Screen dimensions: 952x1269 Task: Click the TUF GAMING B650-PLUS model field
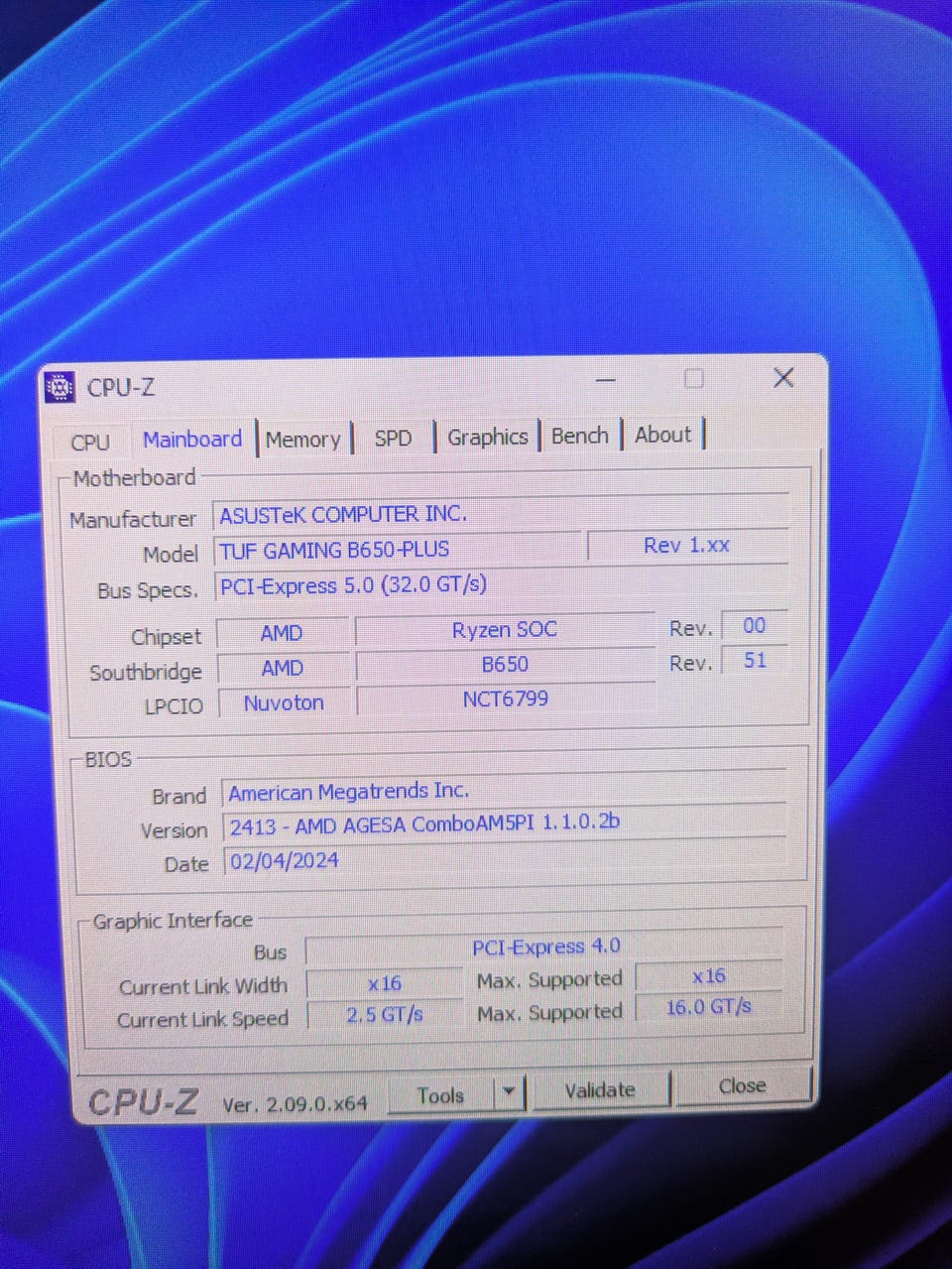click(x=398, y=550)
